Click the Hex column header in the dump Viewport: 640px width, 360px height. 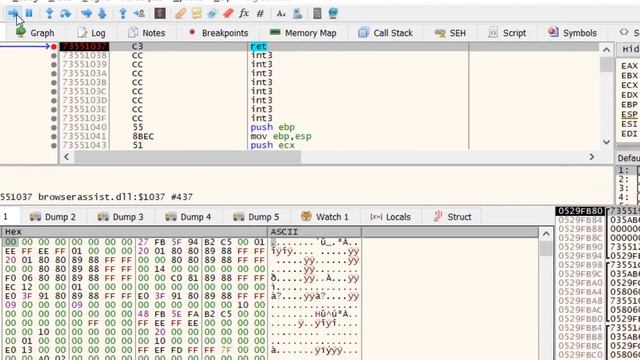click(x=135, y=232)
